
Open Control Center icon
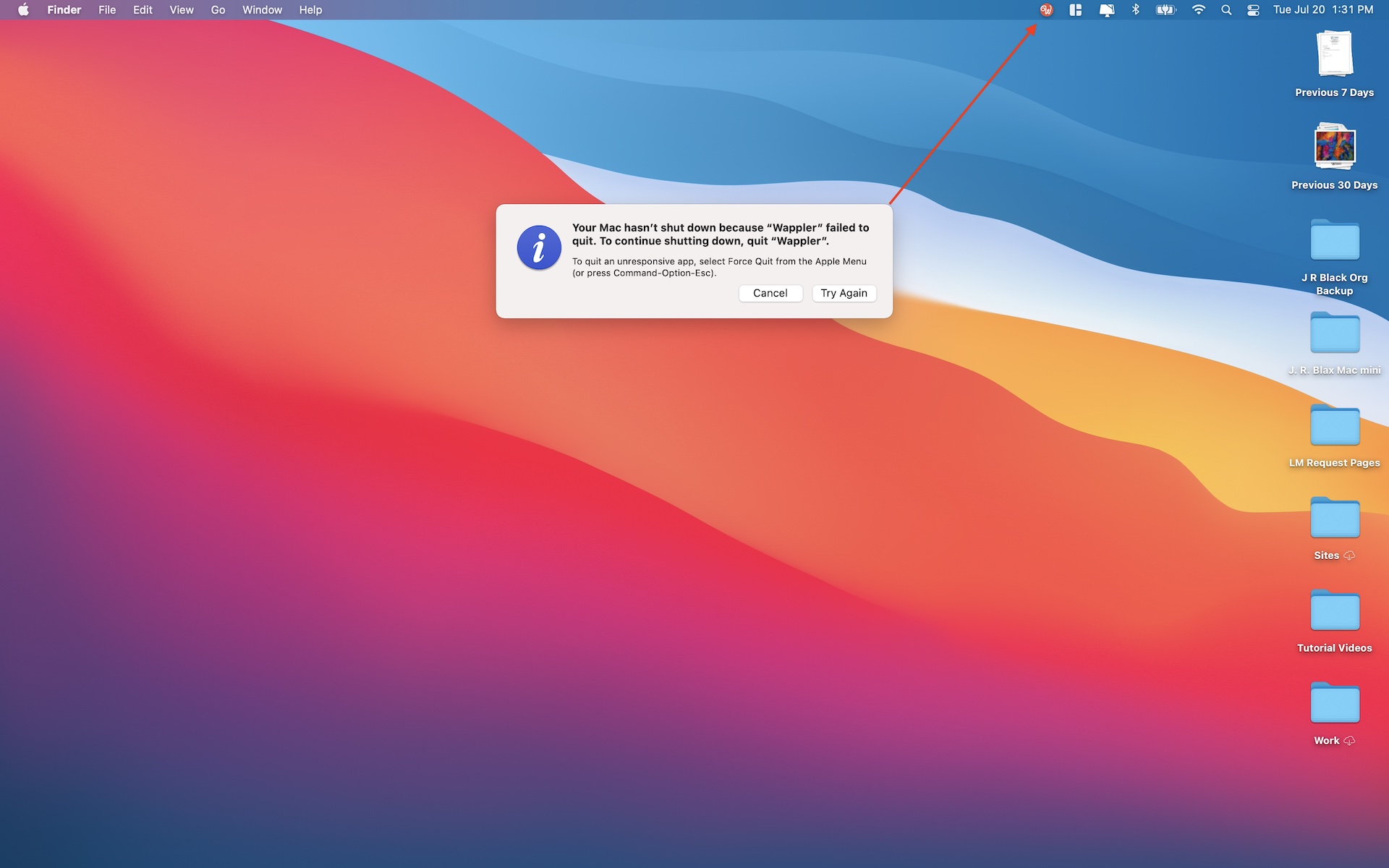[x=1254, y=10]
